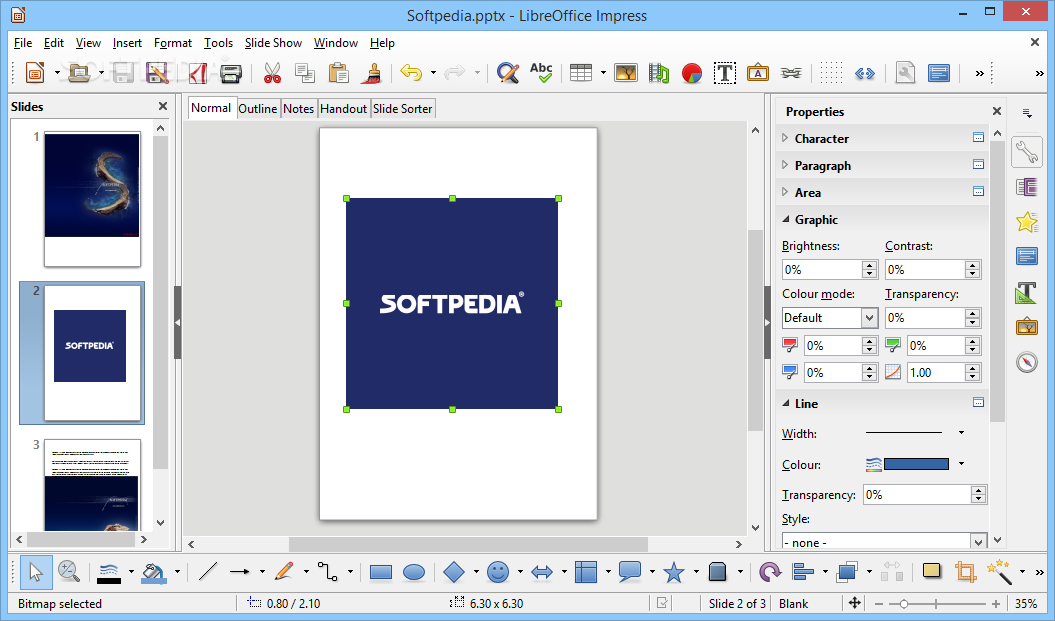Open the Navigator compass sidebar icon
The width and height of the screenshot is (1055, 621).
tap(1027, 362)
